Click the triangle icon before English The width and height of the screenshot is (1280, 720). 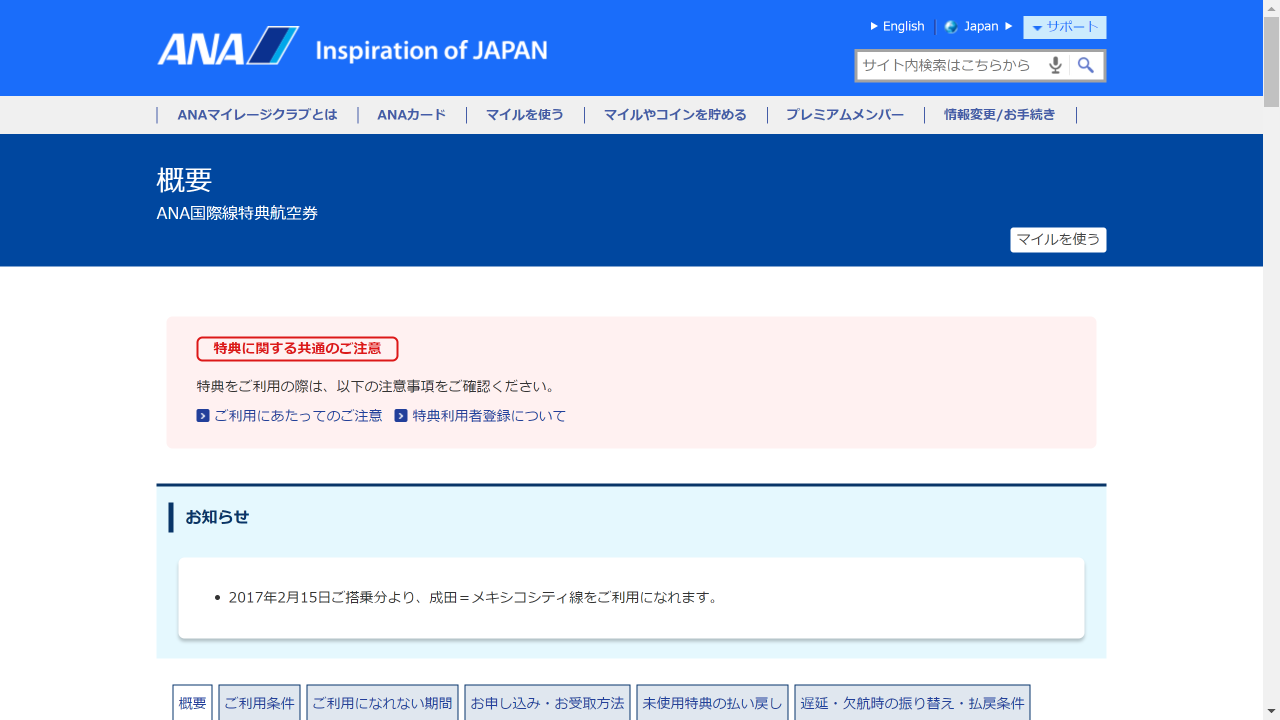[875, 26]
